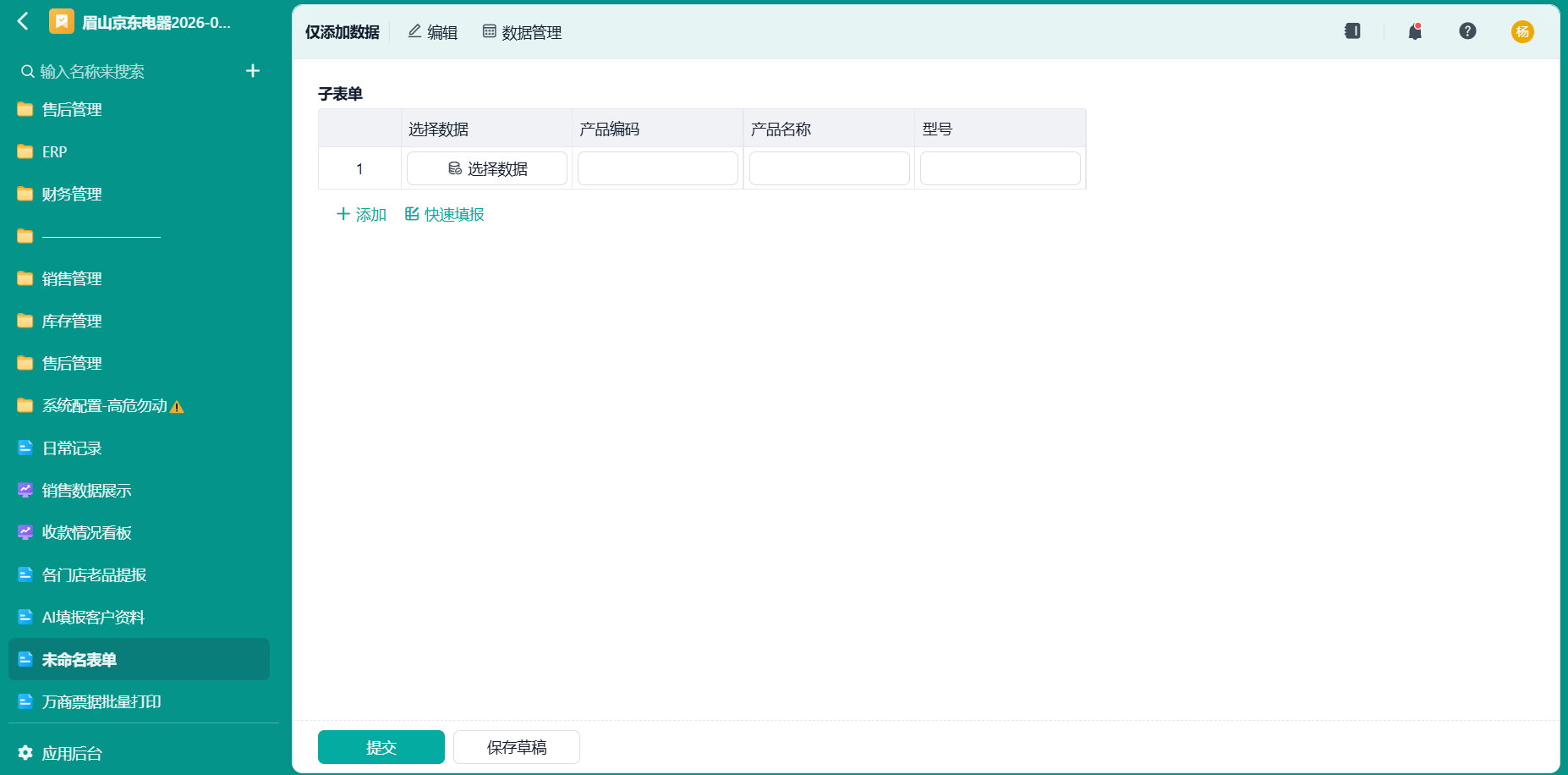
Task: Focus the 产品编码 input field
Action: click(658, 168)
